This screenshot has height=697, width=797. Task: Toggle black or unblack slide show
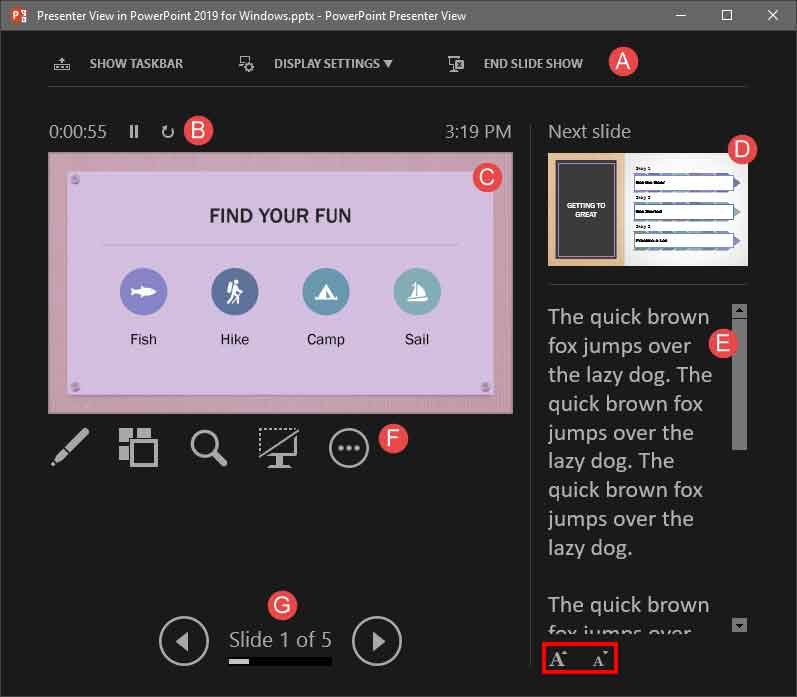click(279, 447)
